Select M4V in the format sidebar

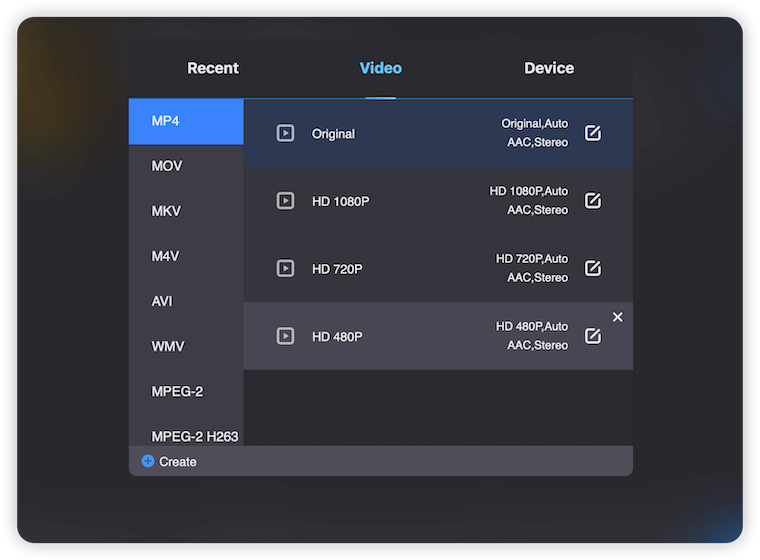coord(165,256)
